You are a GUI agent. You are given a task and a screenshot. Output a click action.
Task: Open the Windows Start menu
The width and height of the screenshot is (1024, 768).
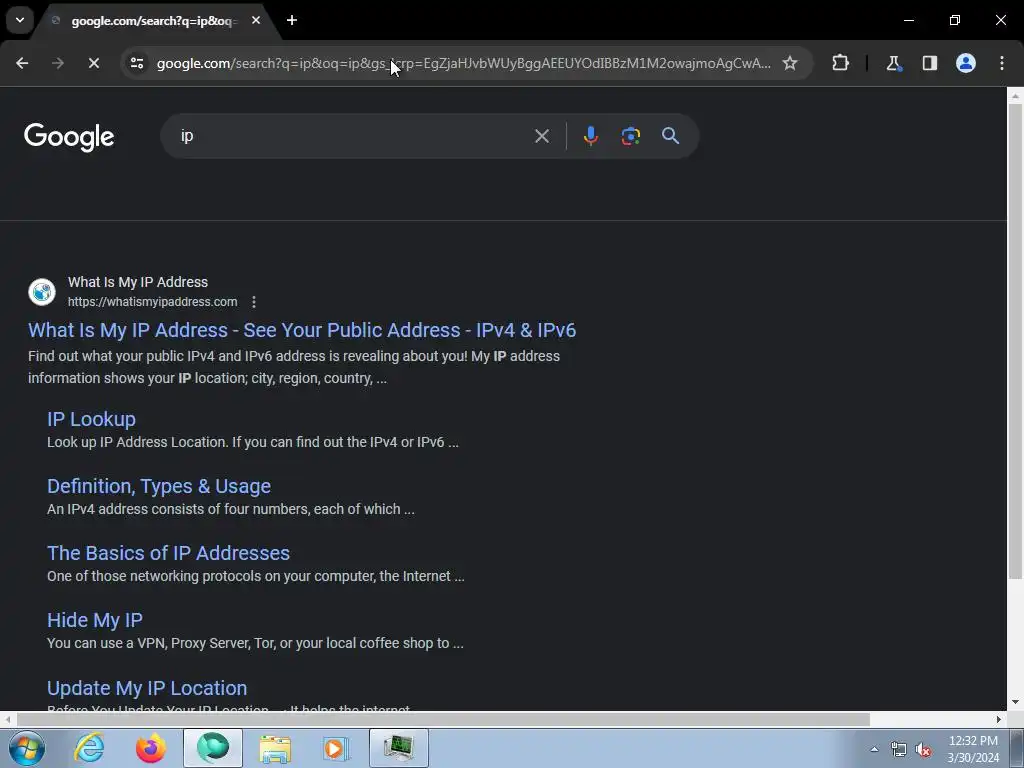(27, 748)
